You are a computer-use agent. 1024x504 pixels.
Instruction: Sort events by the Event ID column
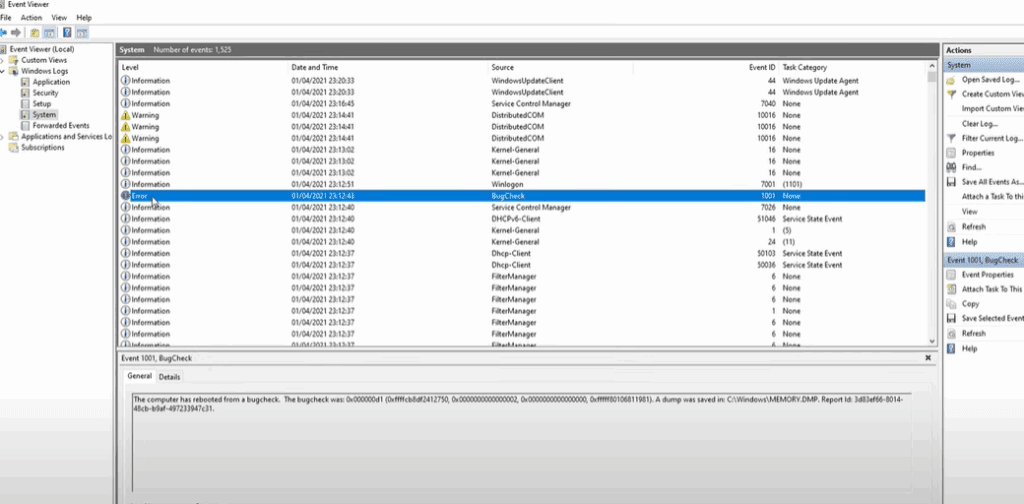pos(762,67)
